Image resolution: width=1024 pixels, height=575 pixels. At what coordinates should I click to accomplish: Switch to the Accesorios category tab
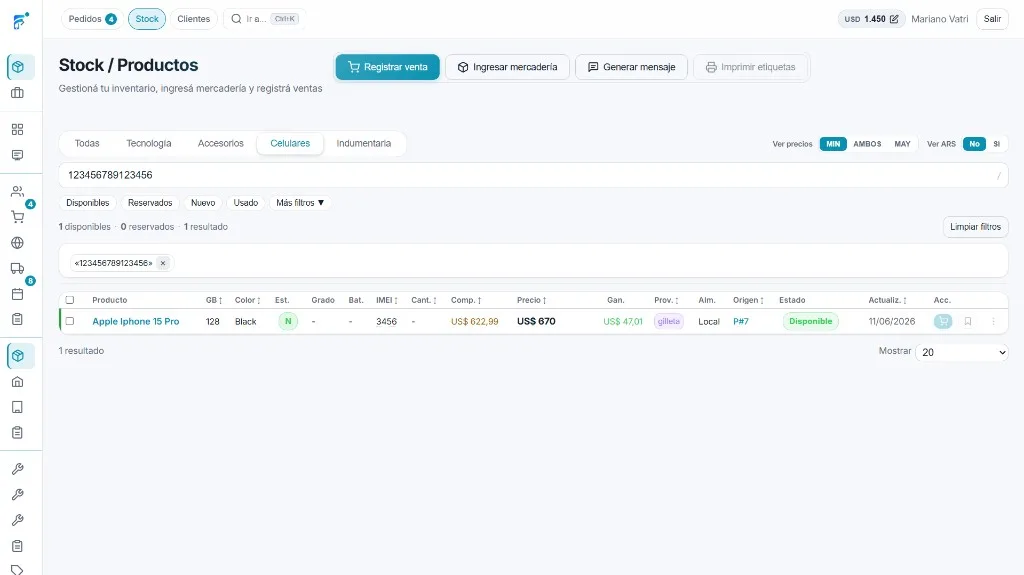pyautogui.click(x=221, y=143)
